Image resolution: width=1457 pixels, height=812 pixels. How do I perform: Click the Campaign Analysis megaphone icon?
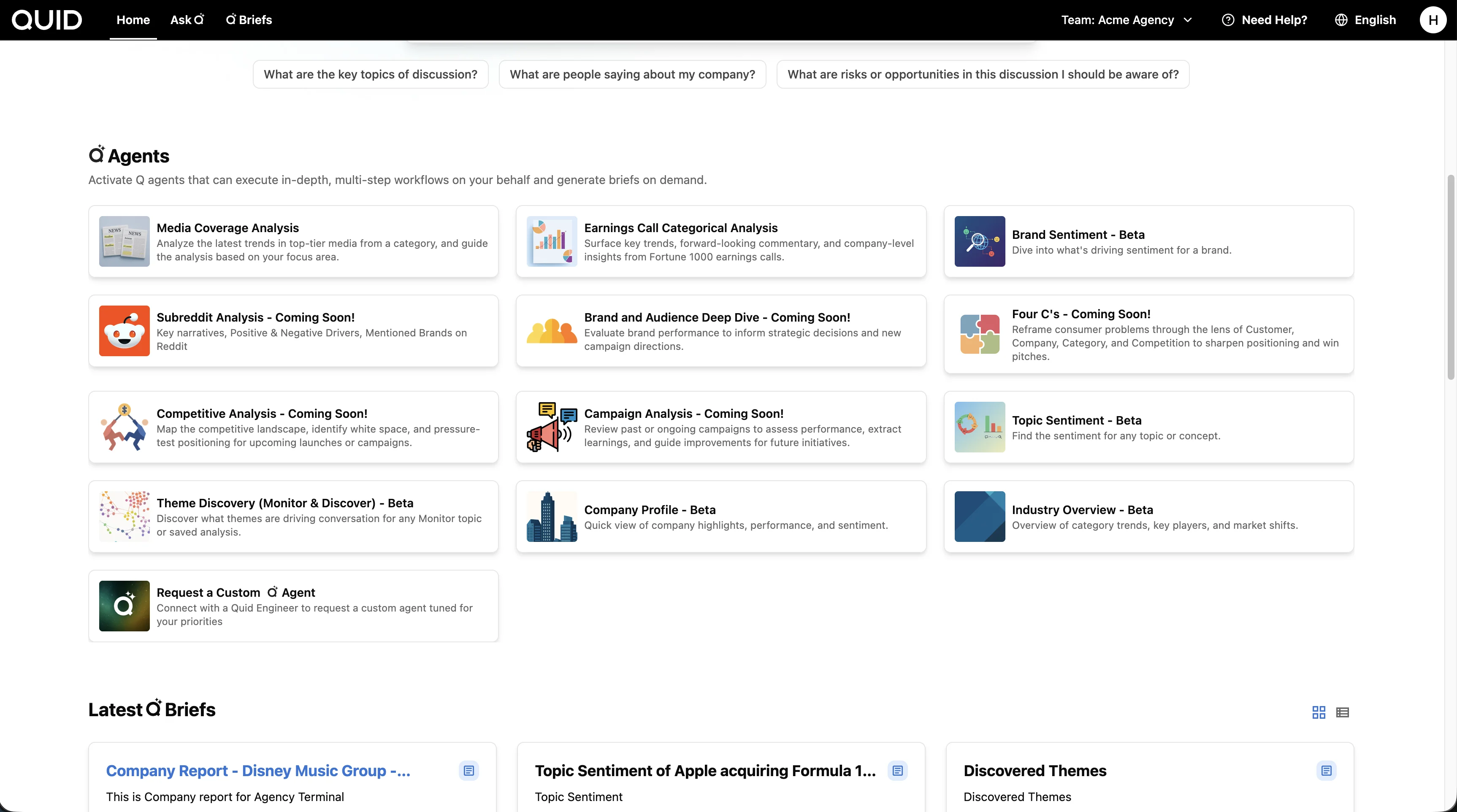(552, 427)
